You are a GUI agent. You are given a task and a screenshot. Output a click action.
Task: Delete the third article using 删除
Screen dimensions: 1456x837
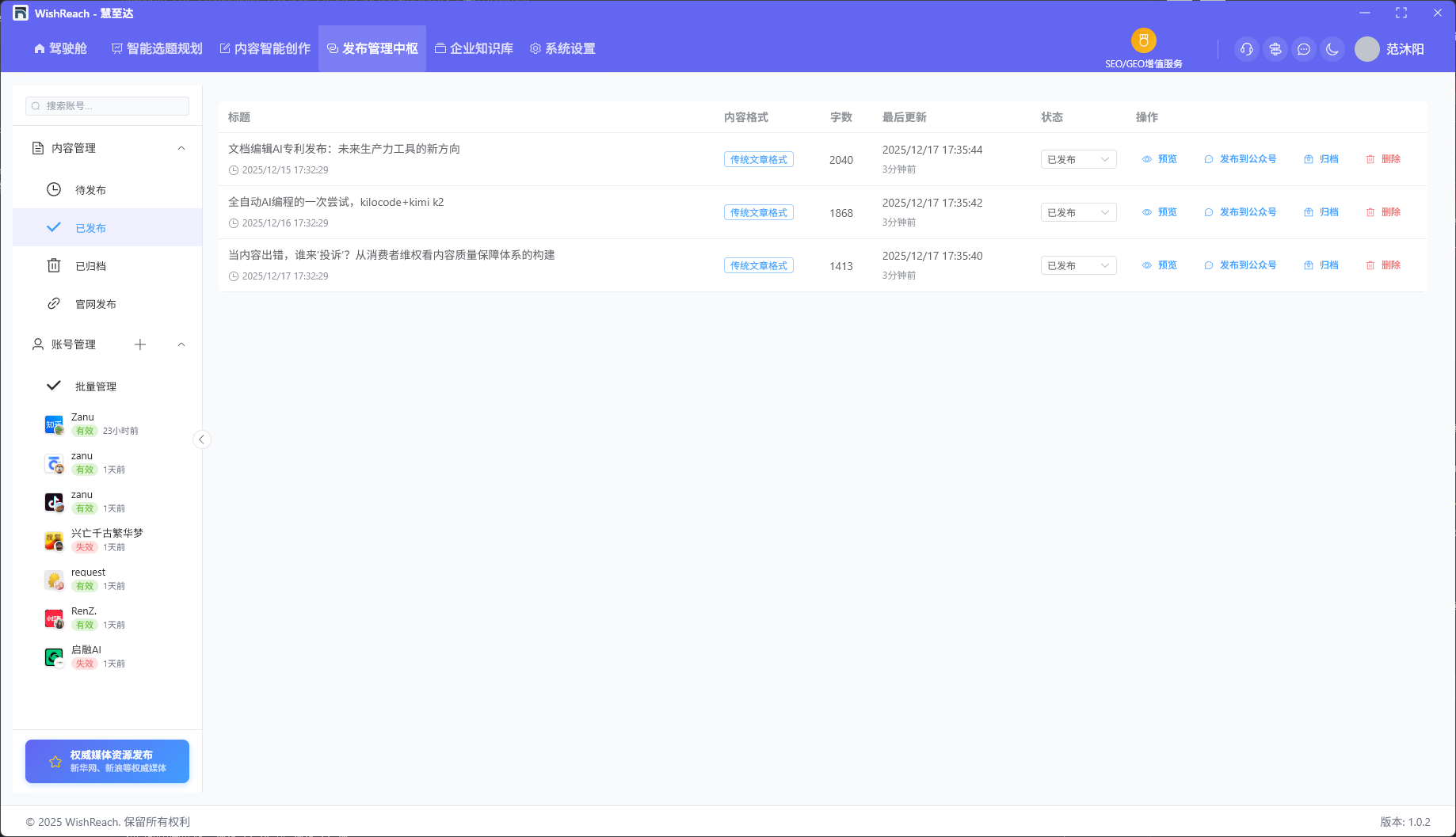[x=1383, y=265]
